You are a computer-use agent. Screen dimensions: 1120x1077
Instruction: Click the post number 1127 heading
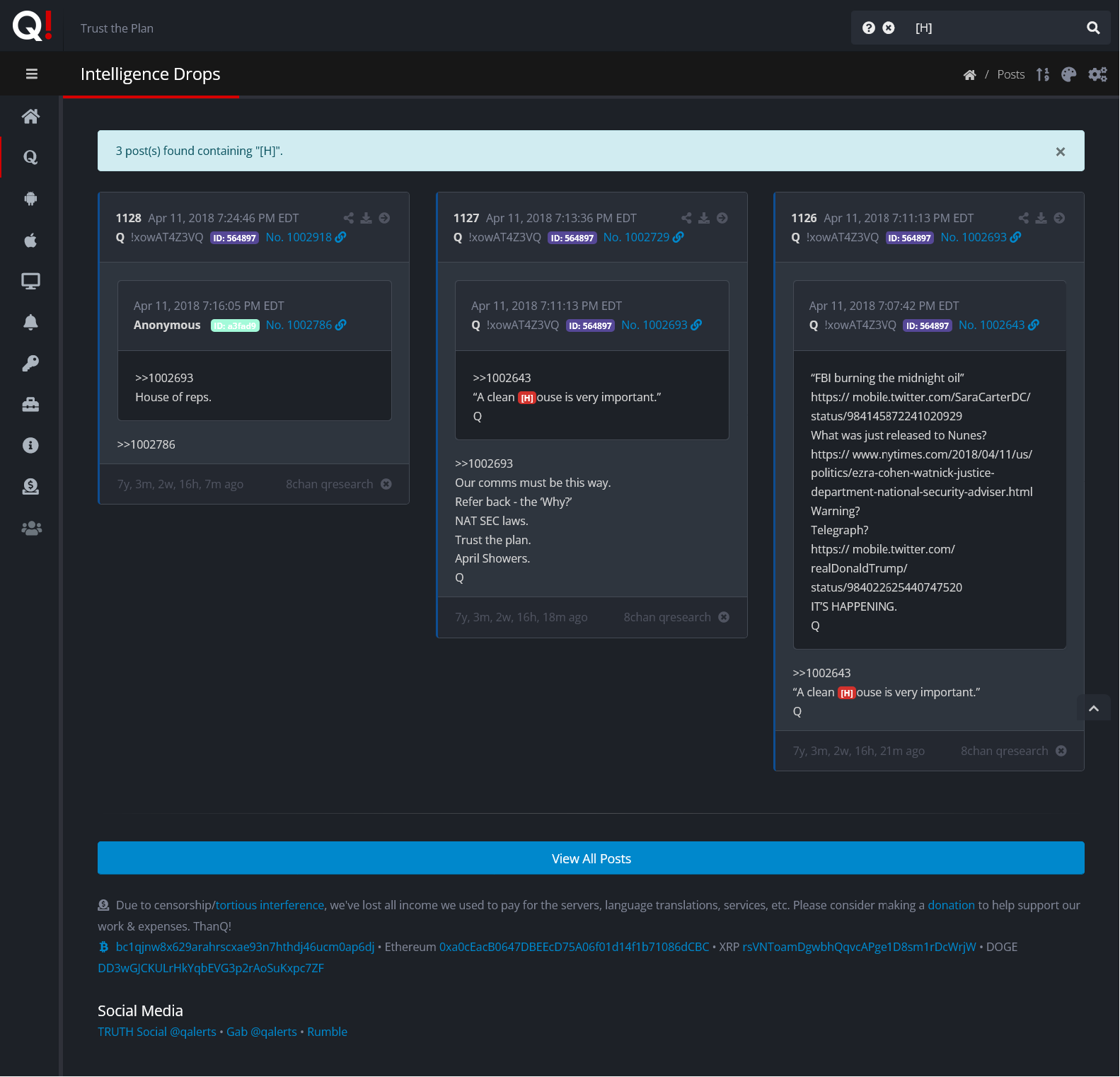(466, 218)
